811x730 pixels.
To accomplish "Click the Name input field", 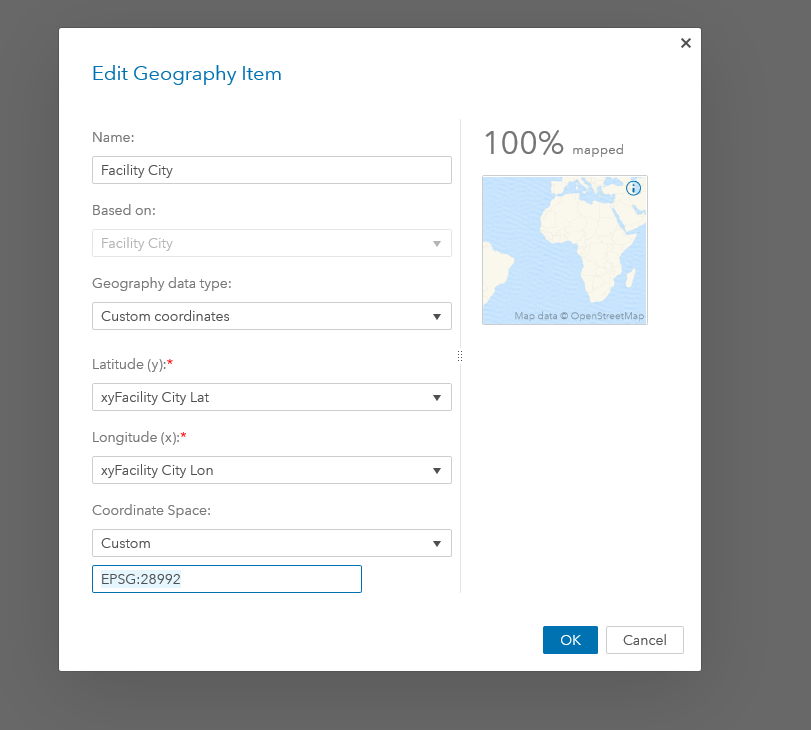I will click(271, 170).
